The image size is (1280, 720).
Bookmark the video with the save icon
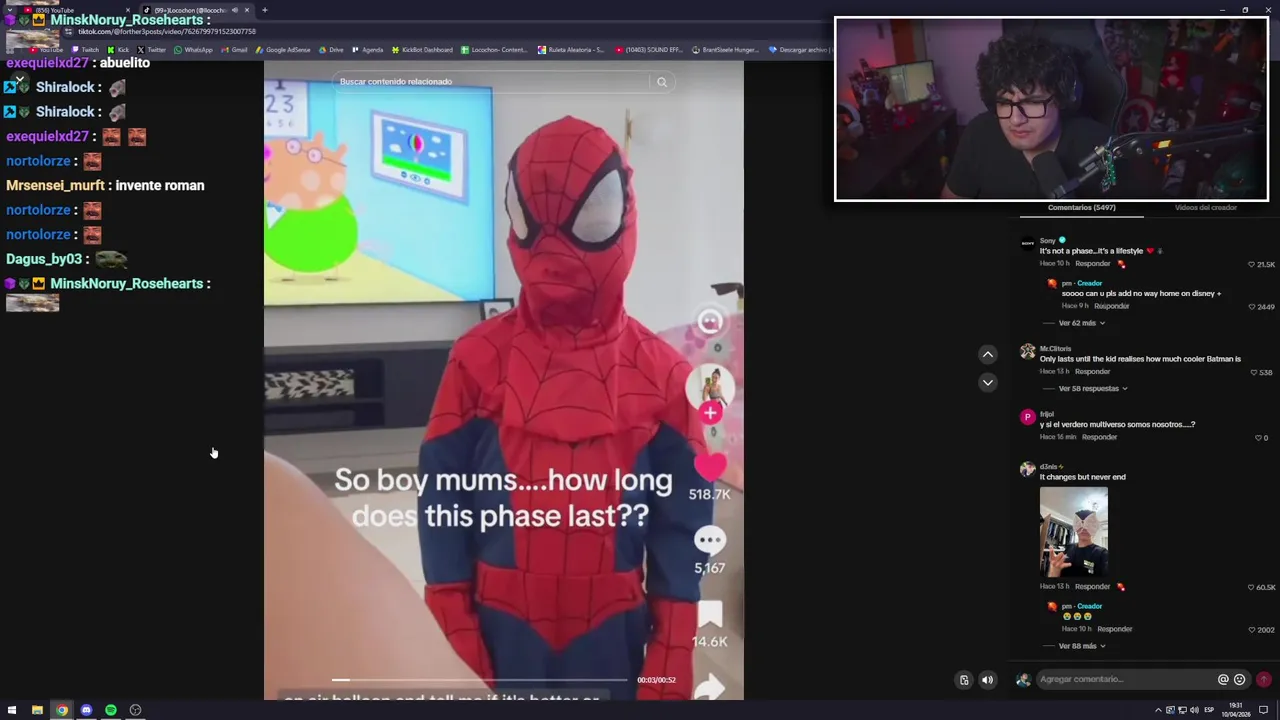point(710,614)
